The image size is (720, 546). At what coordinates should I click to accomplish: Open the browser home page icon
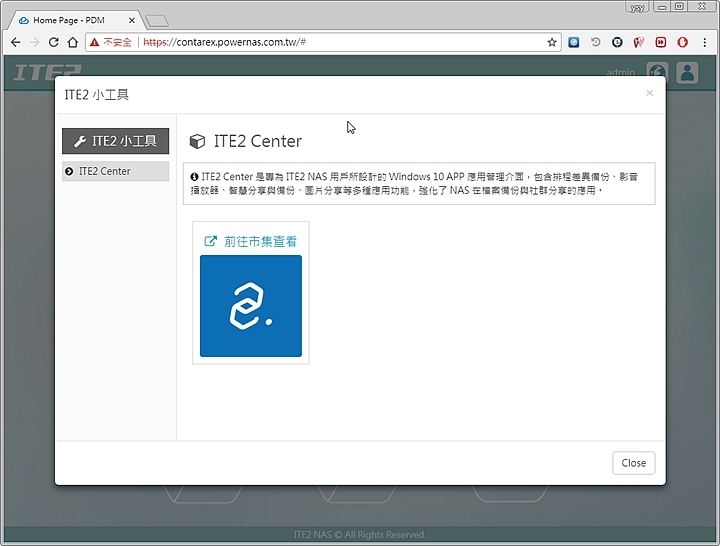tap(73, 42)
